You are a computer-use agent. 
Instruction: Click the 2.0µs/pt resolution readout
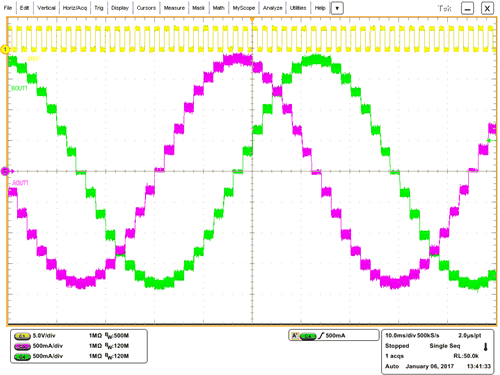[x=469, y=335]
